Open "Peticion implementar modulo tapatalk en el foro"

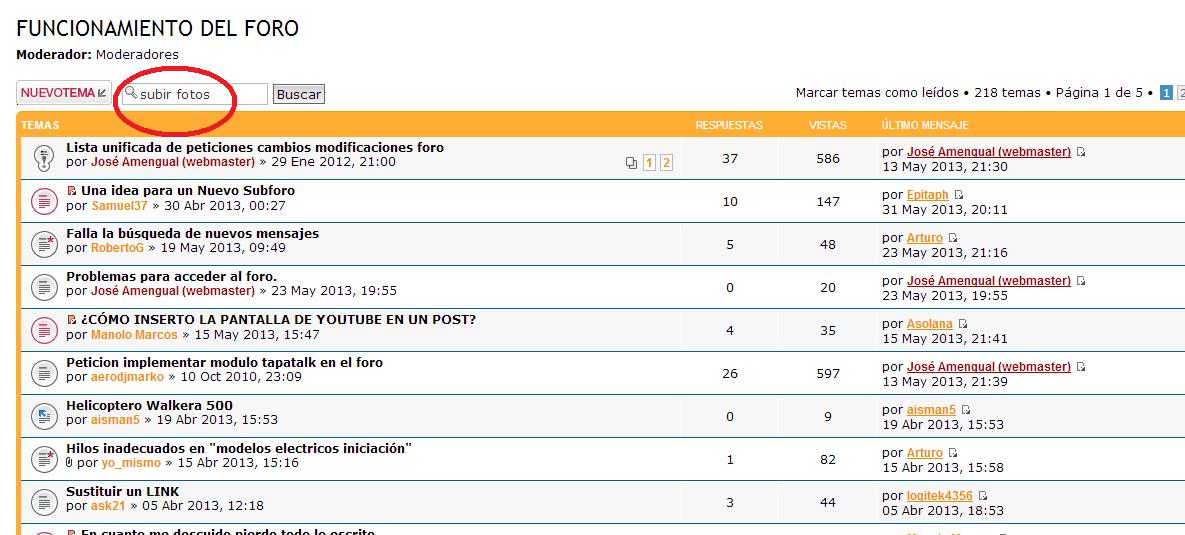click(x=224, y=362)
